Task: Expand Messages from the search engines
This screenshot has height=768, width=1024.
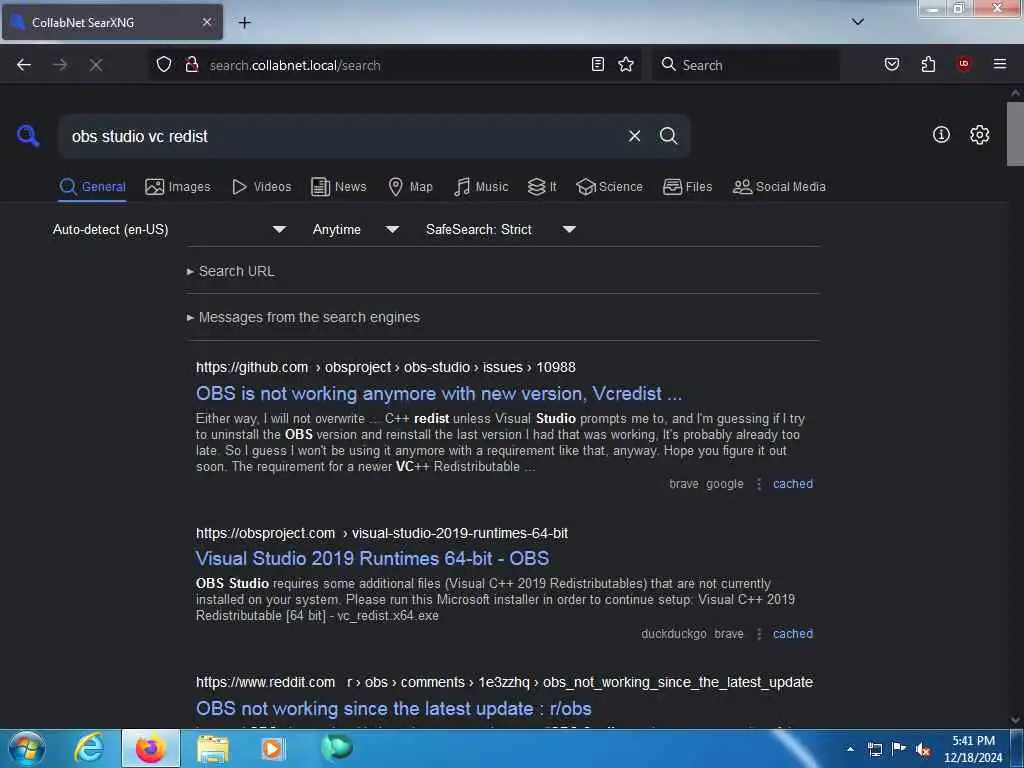Action: click(x=303, y=317)
